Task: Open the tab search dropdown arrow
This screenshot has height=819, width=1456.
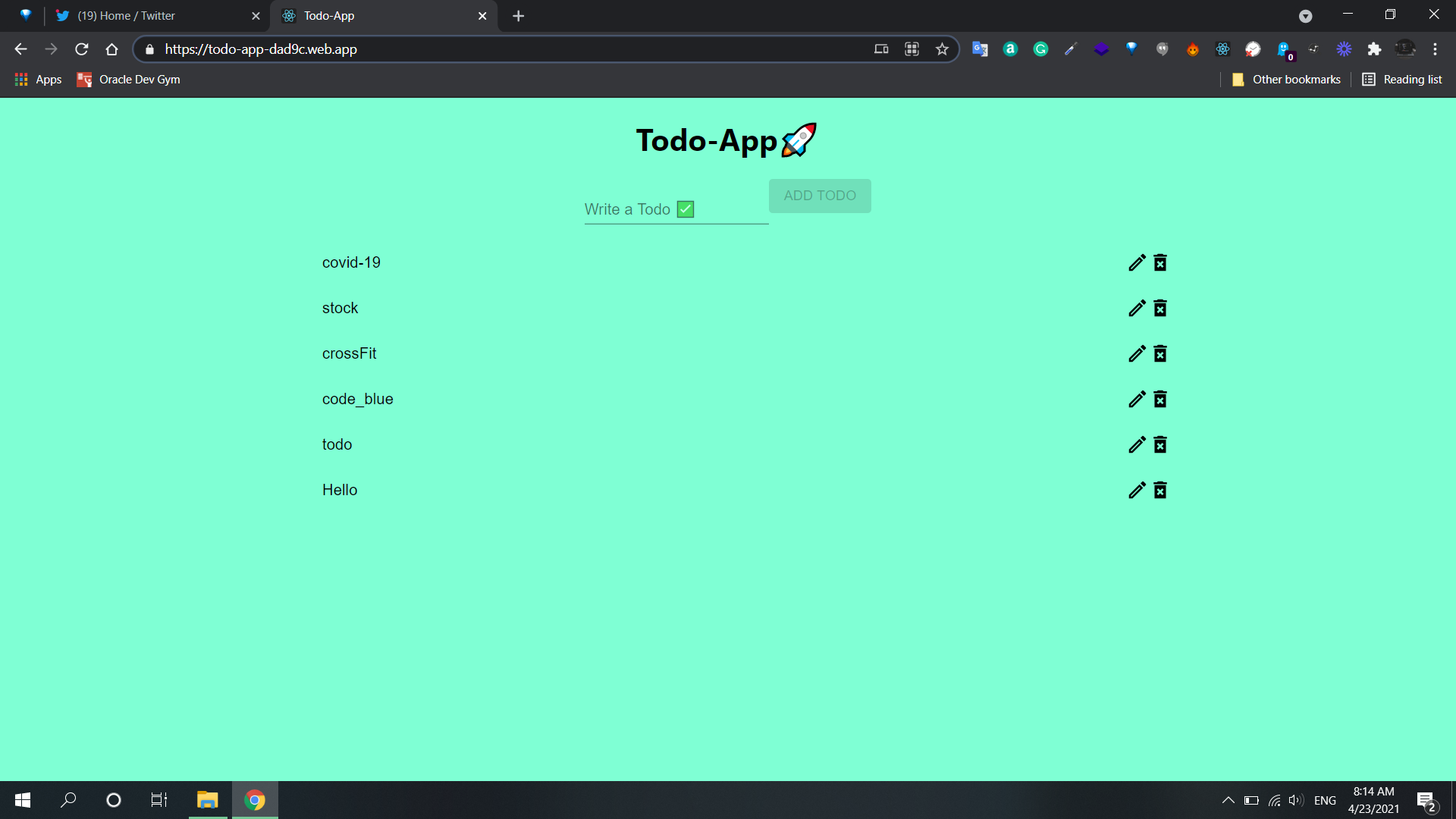Action: tap(1305, 16)
